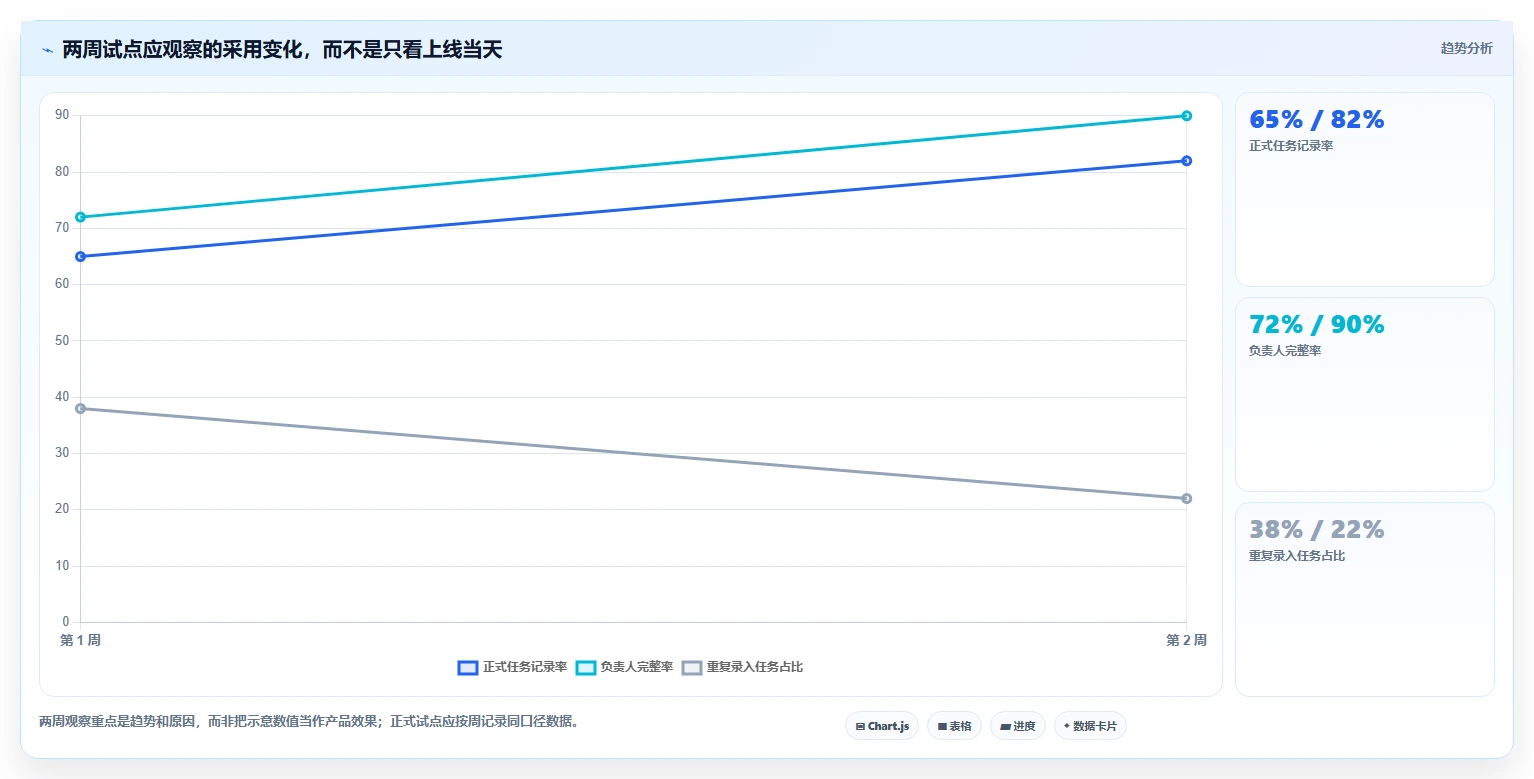The image size is (1534, 779).
Task: Click the 65% / 82% card value
Action: click(1317, 119)
